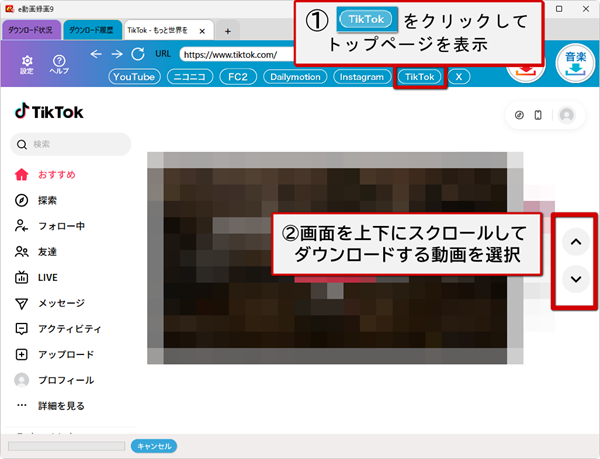Screen dimensions: 600x459
Task: Open a new tab with plus button
Action: (227, 31)
